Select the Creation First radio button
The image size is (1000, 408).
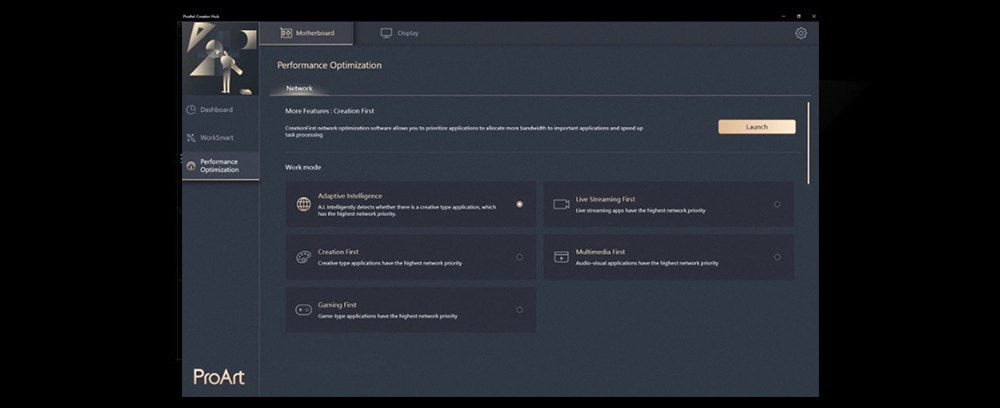click(x=520, y=257)
